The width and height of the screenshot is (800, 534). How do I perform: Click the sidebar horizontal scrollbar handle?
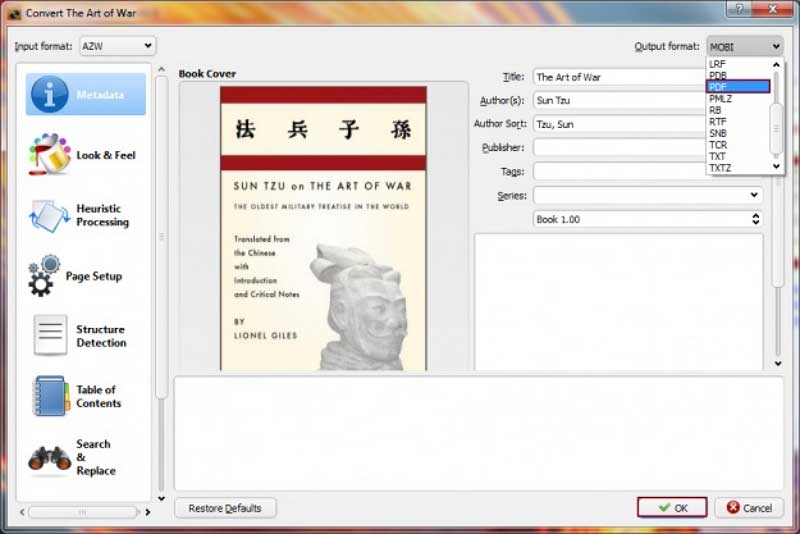coord(83,512)
